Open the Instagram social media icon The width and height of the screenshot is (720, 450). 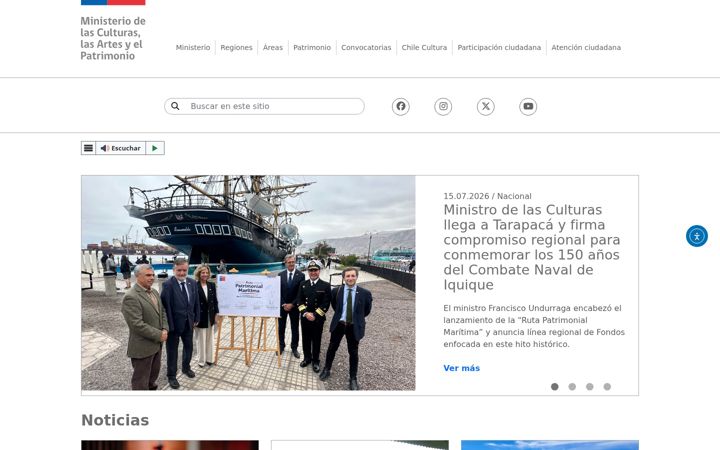443,107
